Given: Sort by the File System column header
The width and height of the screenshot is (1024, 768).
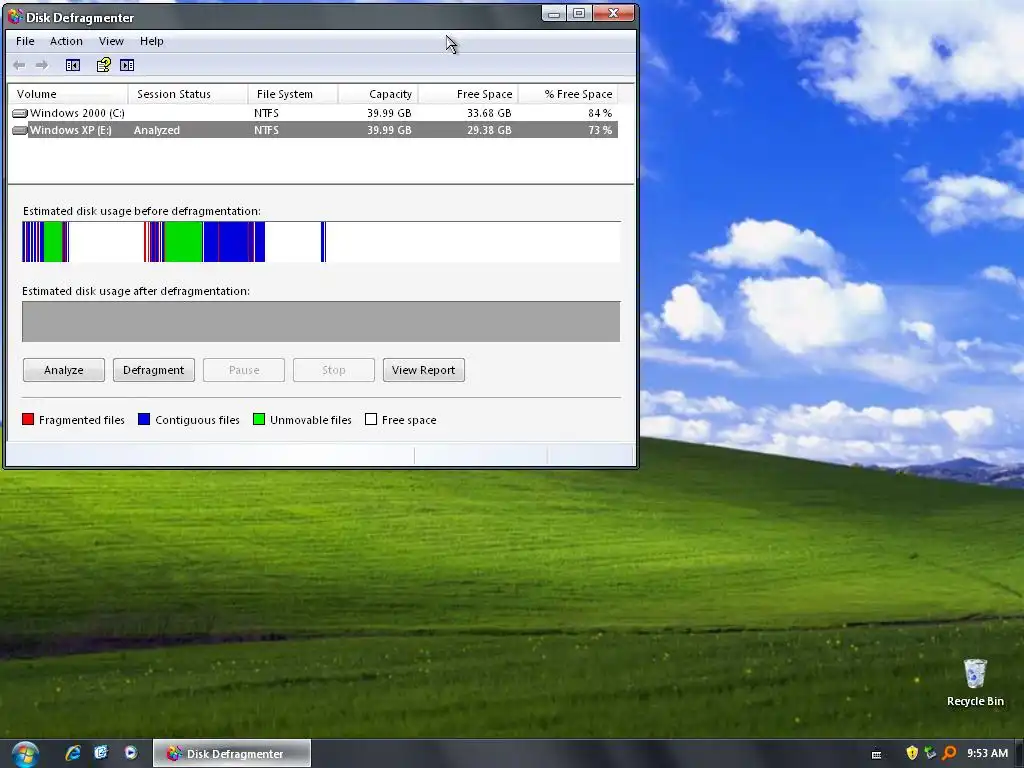Looking at the screenshot, I should (293, 94).
